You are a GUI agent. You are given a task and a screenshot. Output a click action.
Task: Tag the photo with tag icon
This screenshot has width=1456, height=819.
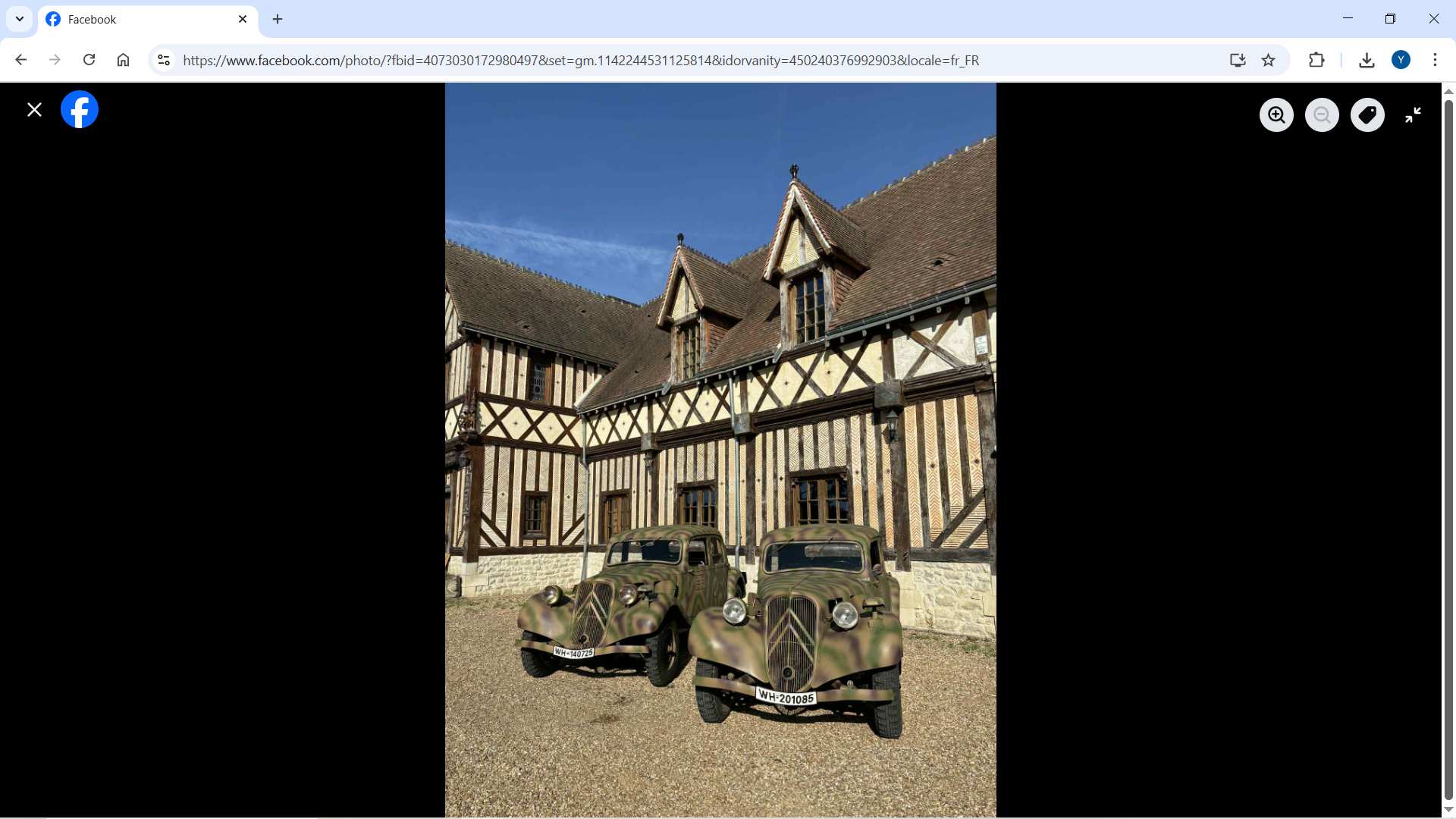pos(1367,115)
